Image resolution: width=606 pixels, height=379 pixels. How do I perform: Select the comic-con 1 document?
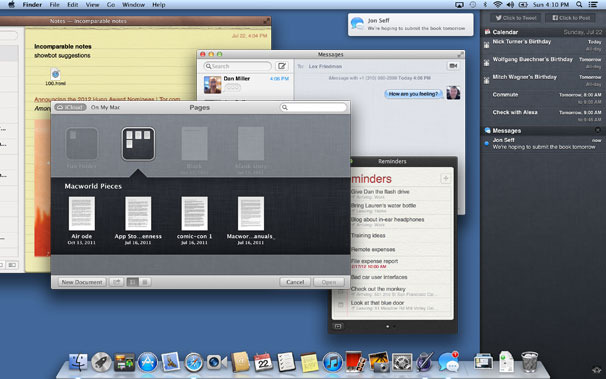(194, 213)
